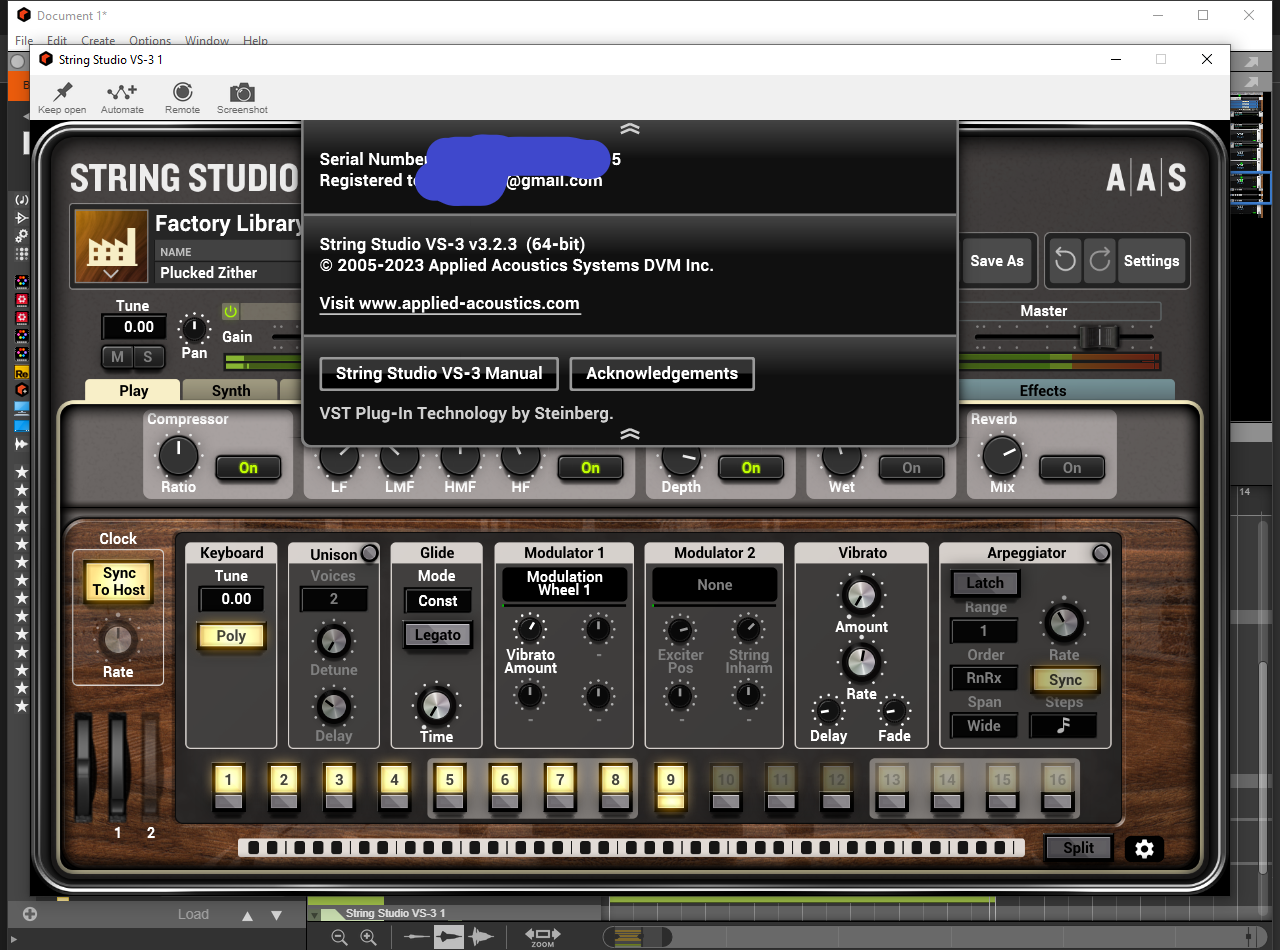Zoom out with the magnifier minus icon
This screenshot has height=950, width=1280.
(x=339, y=937)
